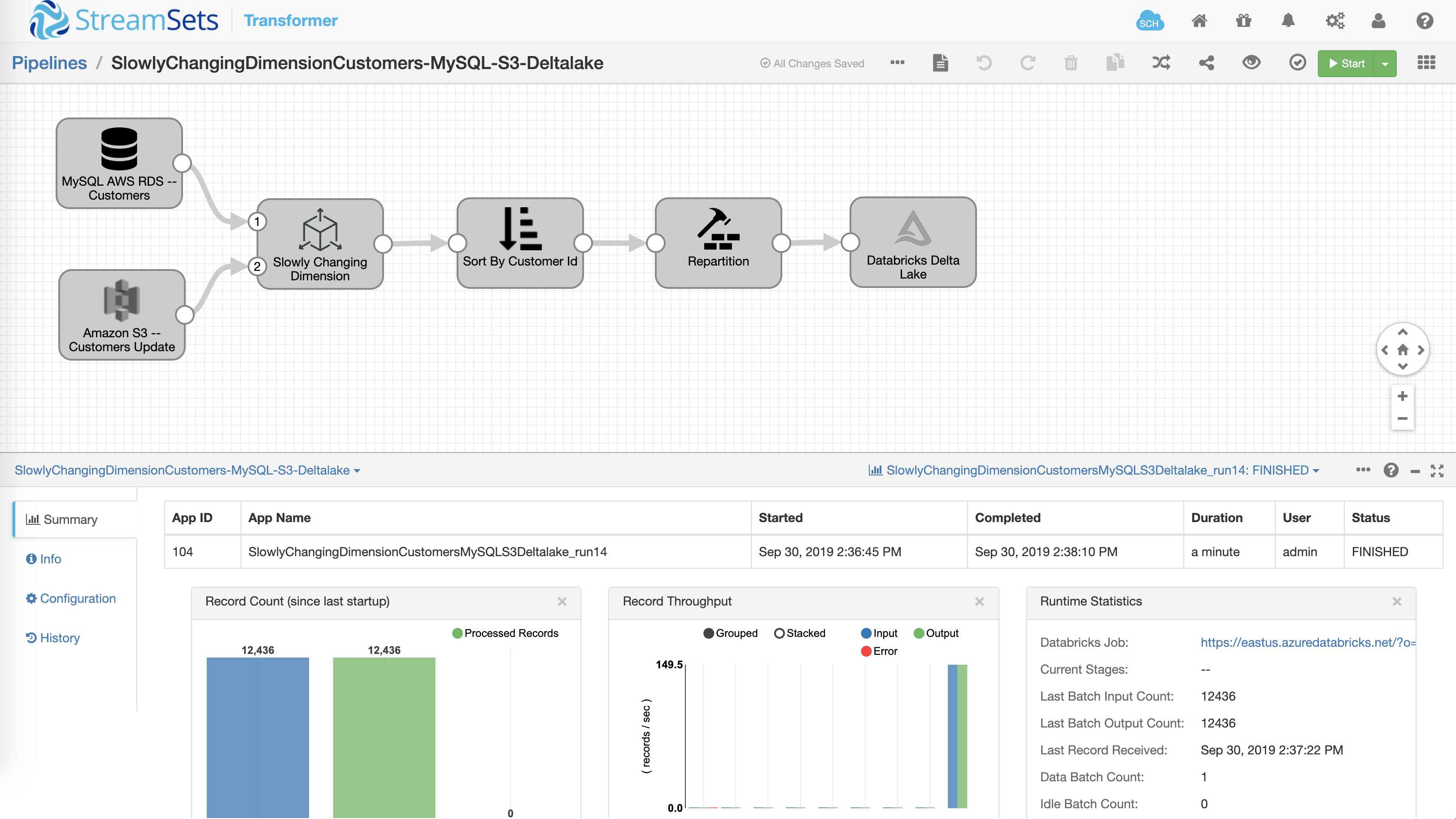Toggle the Output series legend
Viewport: 1456px width, 819px height.
click(936, 633)
